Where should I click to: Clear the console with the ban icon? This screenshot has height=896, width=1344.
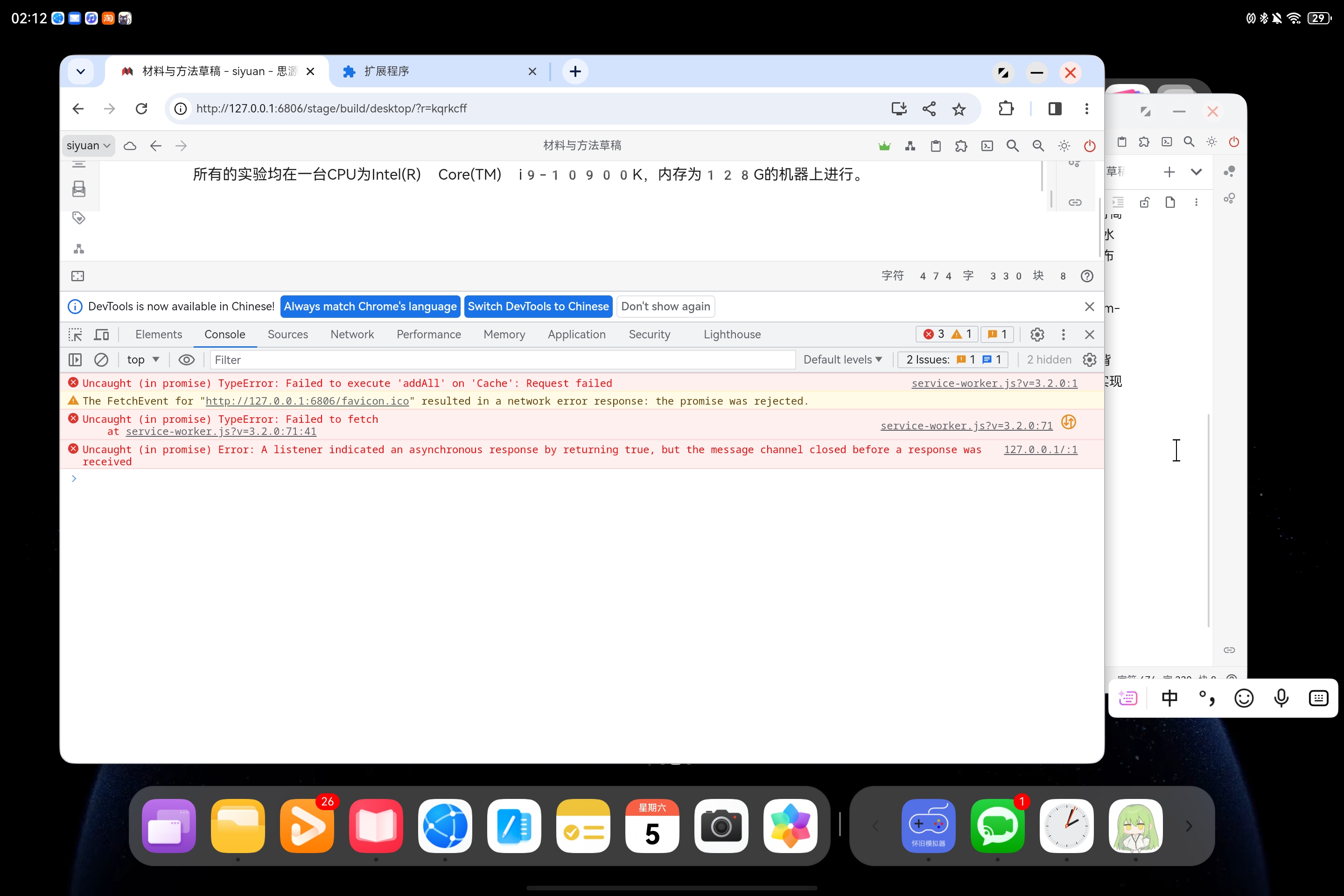pyautogui.click(x=101, y=359)
